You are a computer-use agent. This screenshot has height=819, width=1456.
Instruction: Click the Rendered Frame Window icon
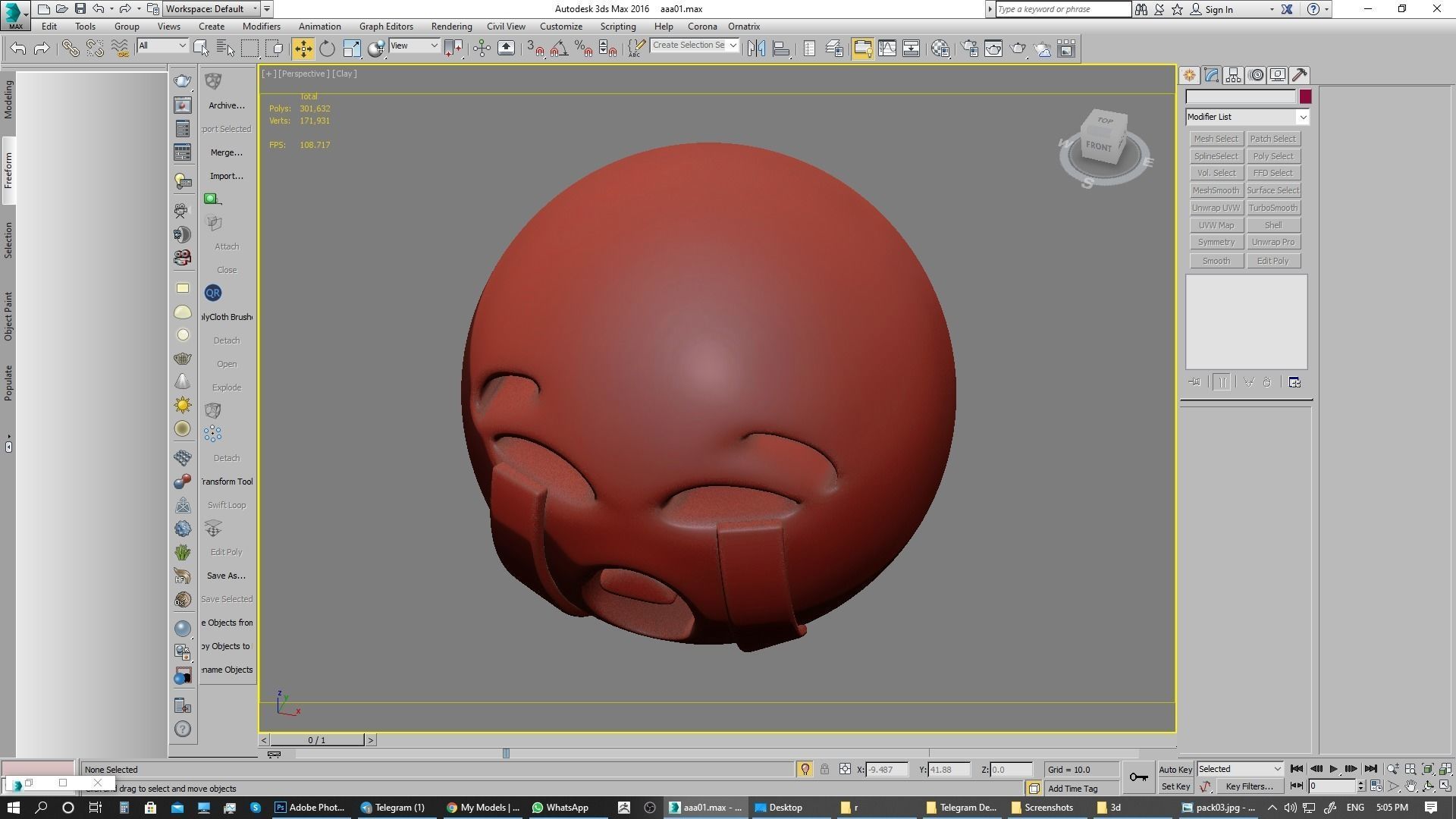pos(993,49)
